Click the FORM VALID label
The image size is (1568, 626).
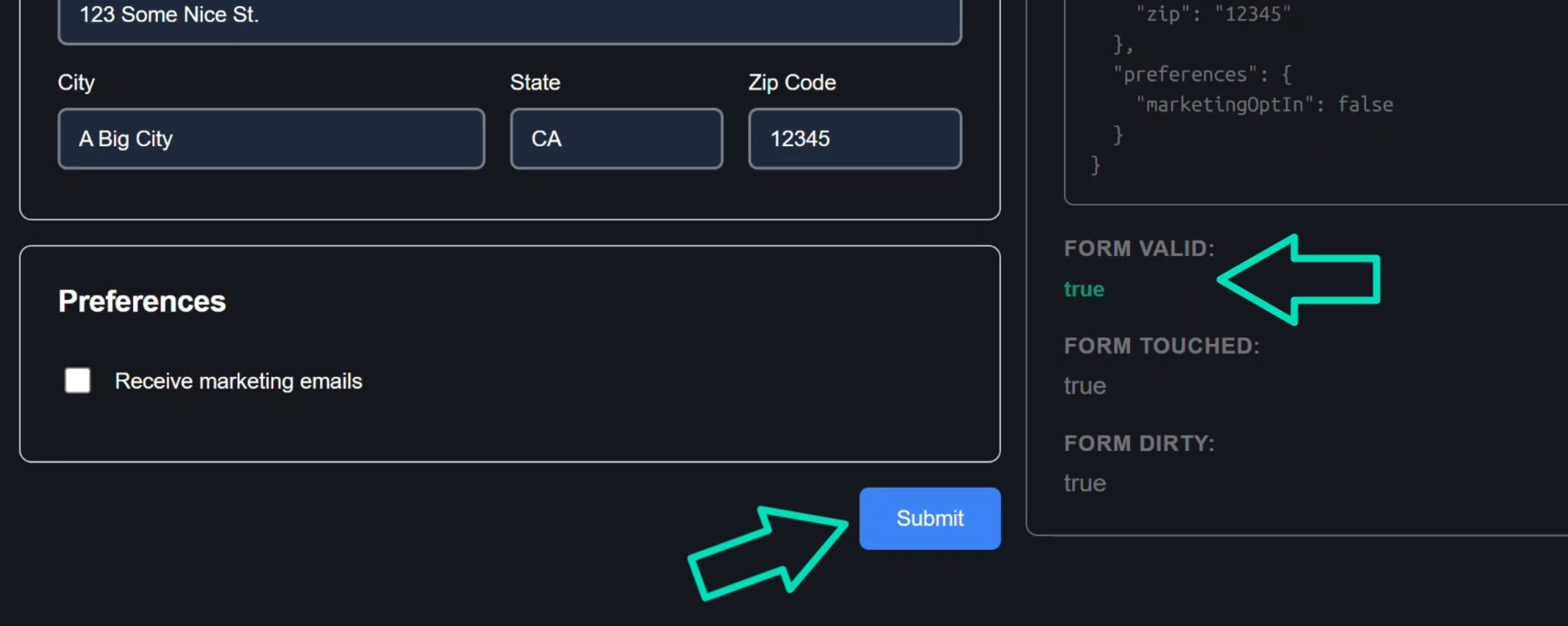point(1138,248)
